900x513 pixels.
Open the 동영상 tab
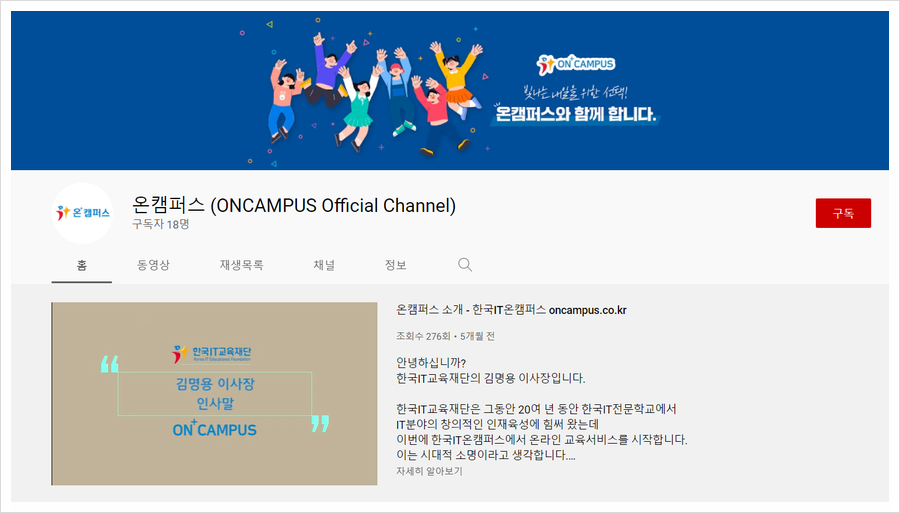(x=153, y=265)
